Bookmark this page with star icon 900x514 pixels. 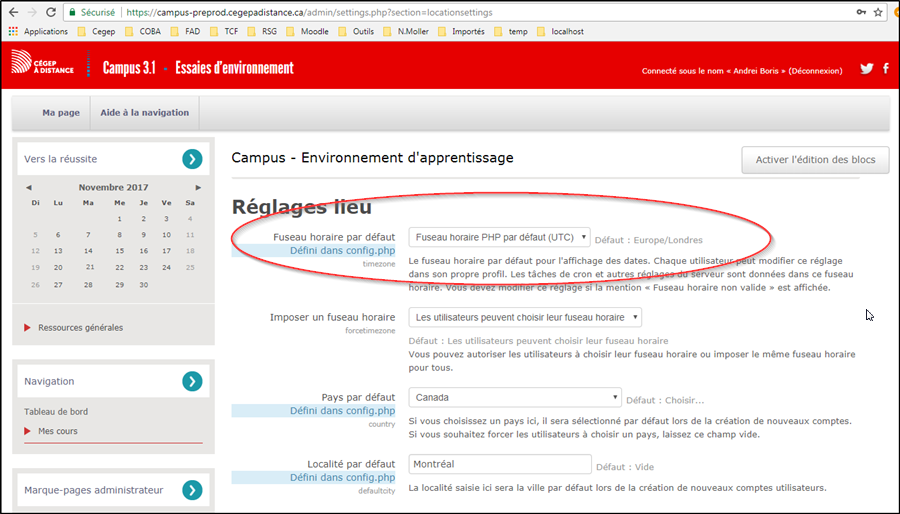pyautogui.click(x=878, y=12)
